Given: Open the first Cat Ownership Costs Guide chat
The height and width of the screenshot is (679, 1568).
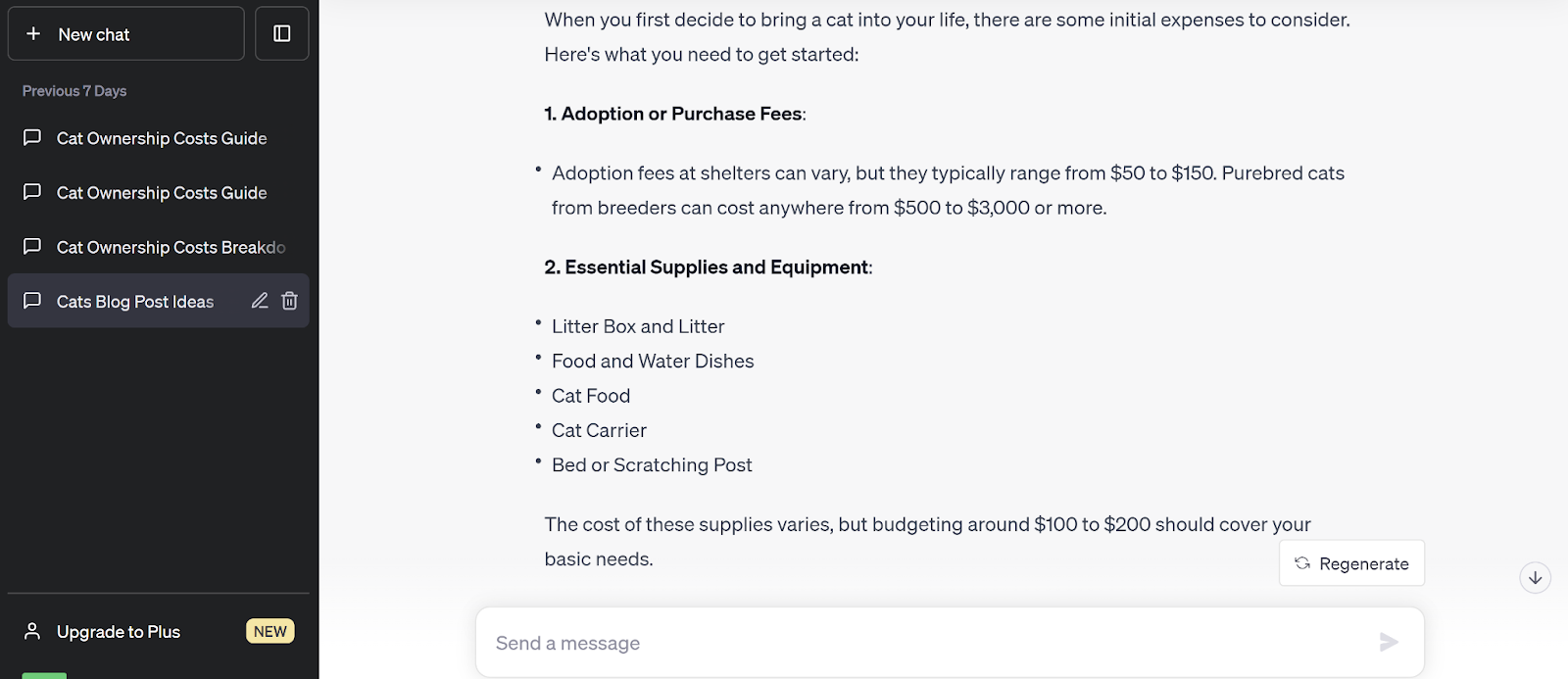Looking at the screenshot, I should pos(162,138).
